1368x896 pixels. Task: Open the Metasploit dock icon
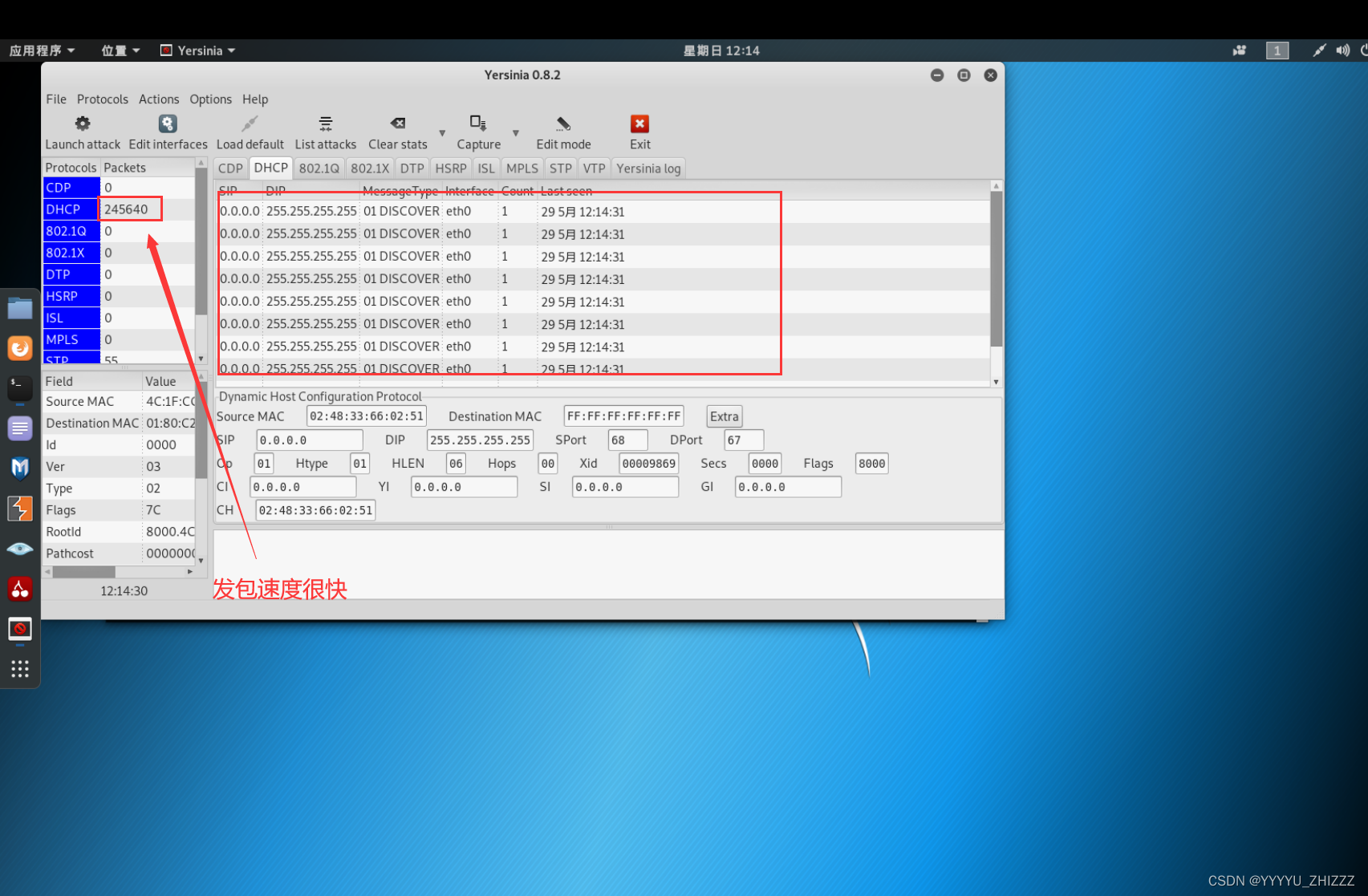20,468
